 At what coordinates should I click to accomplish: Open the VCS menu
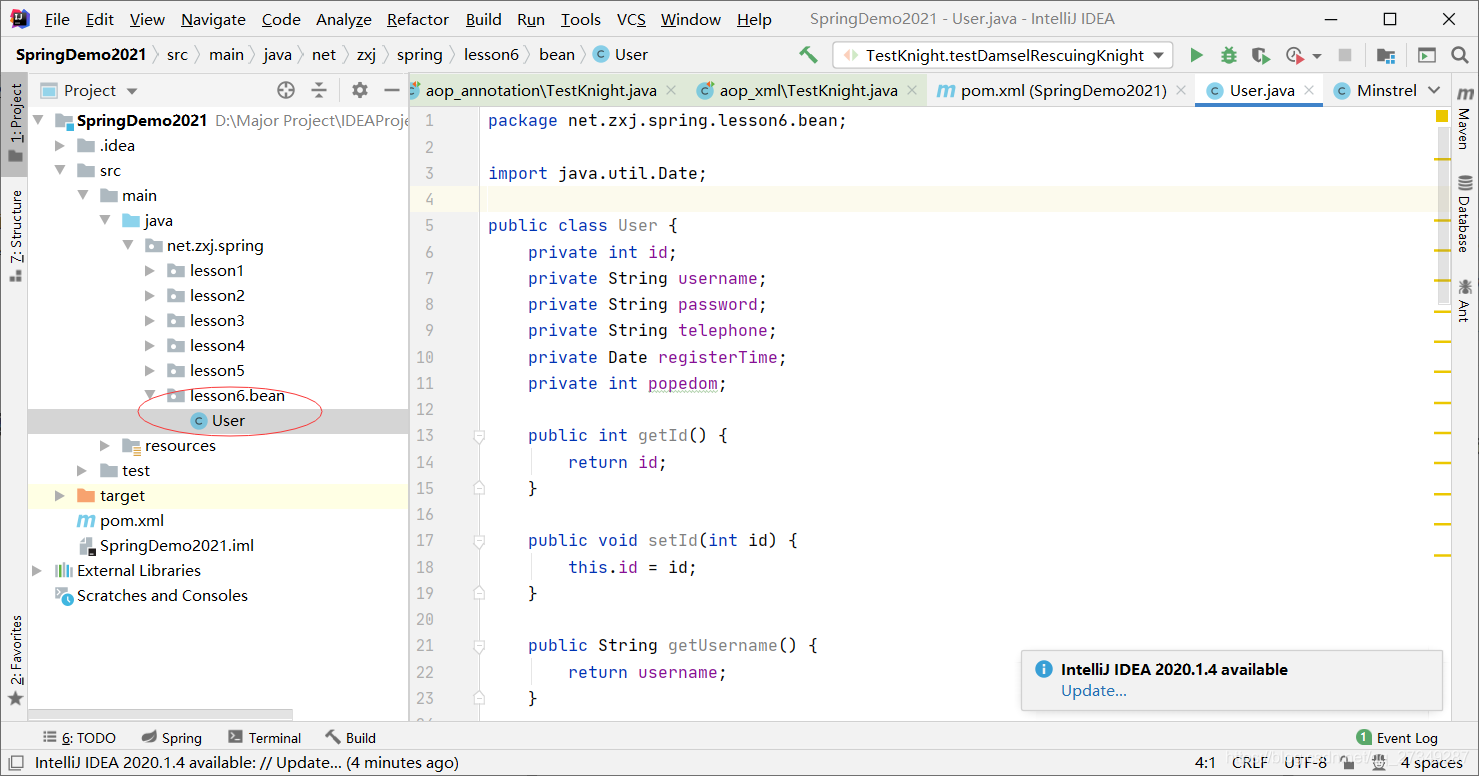pyautogui.click(x=631, y=19)
